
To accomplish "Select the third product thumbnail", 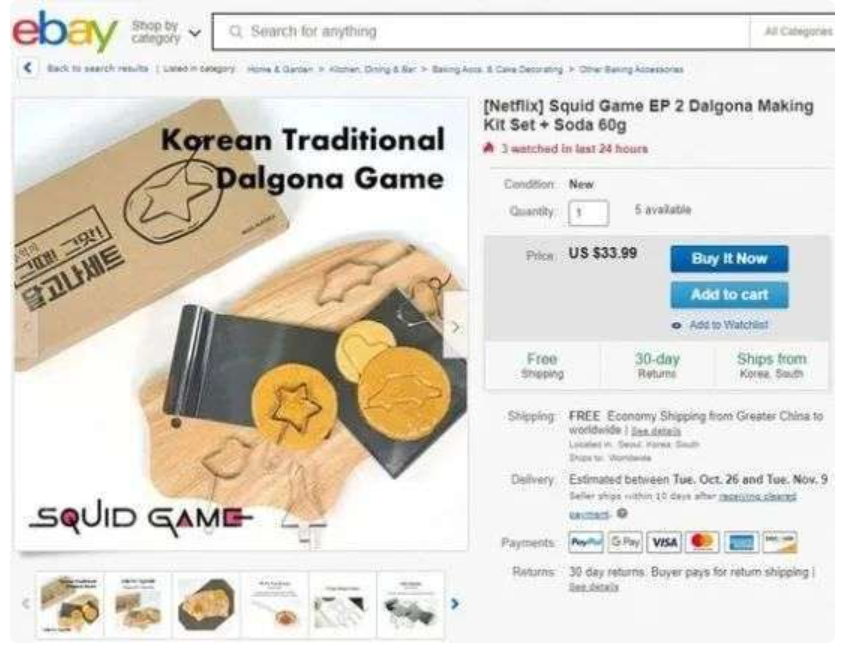I will coord(206,604).
